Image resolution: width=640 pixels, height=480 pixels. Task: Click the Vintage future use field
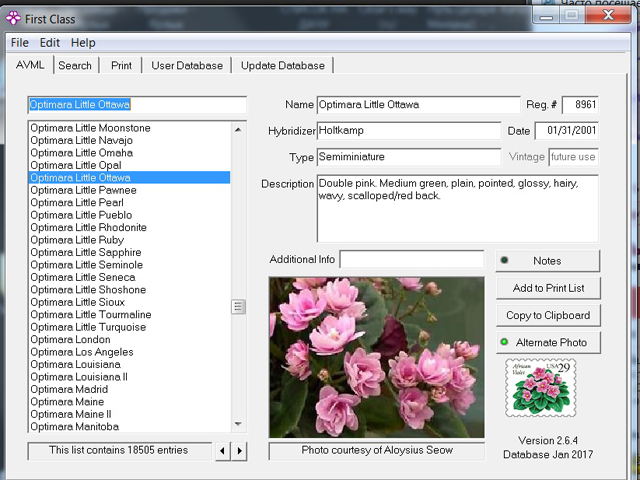point(573,157)
